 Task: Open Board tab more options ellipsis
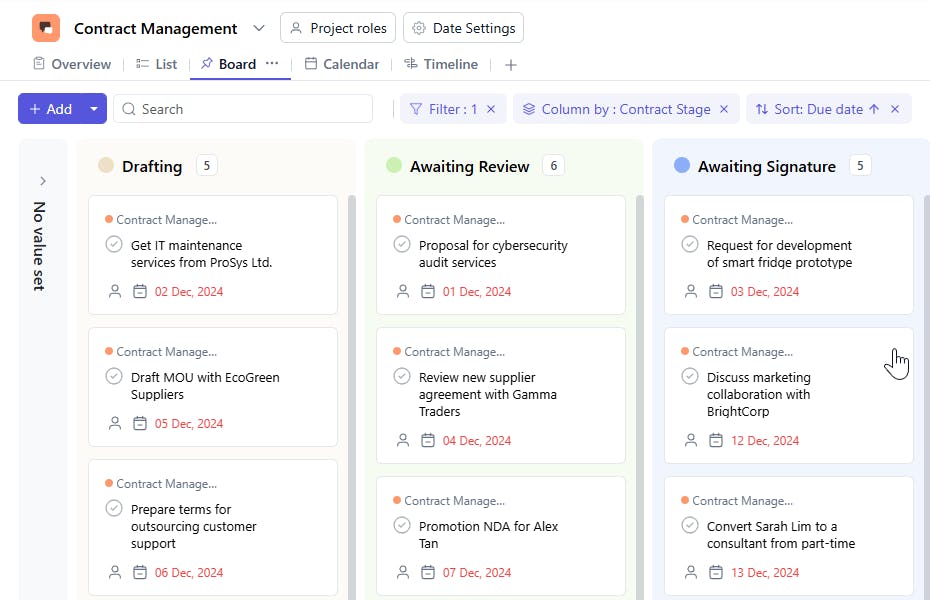click(272, 64)
